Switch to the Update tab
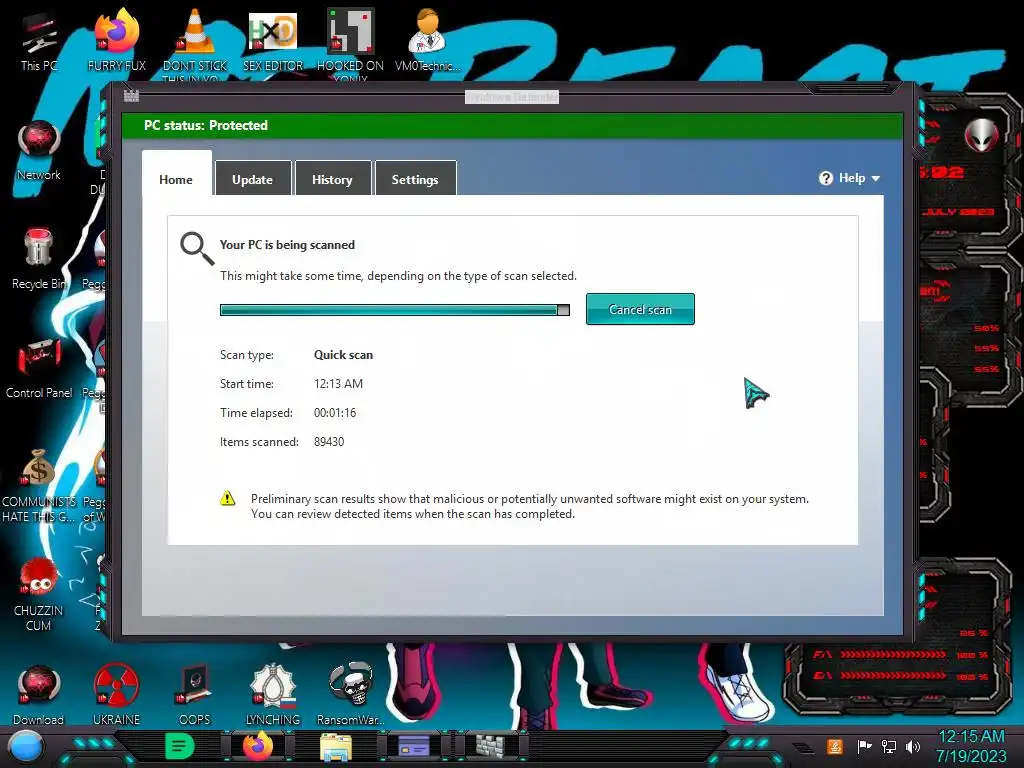Screen dimensions: 1024x768 pyautogui.click(x=253, y=178)
